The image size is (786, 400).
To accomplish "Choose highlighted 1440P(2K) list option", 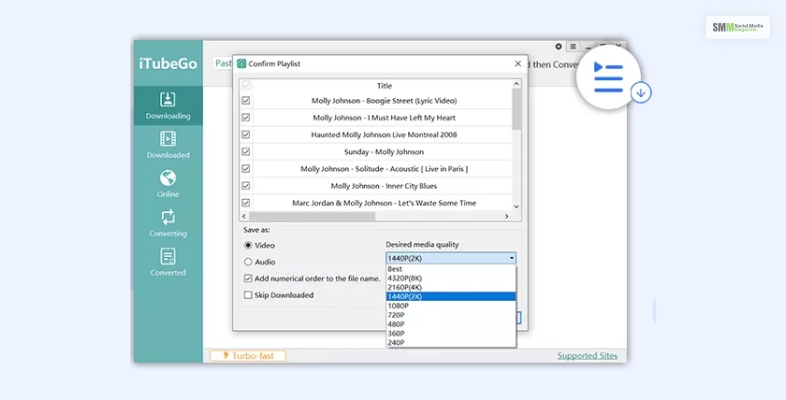I will (x=451, y=297).
